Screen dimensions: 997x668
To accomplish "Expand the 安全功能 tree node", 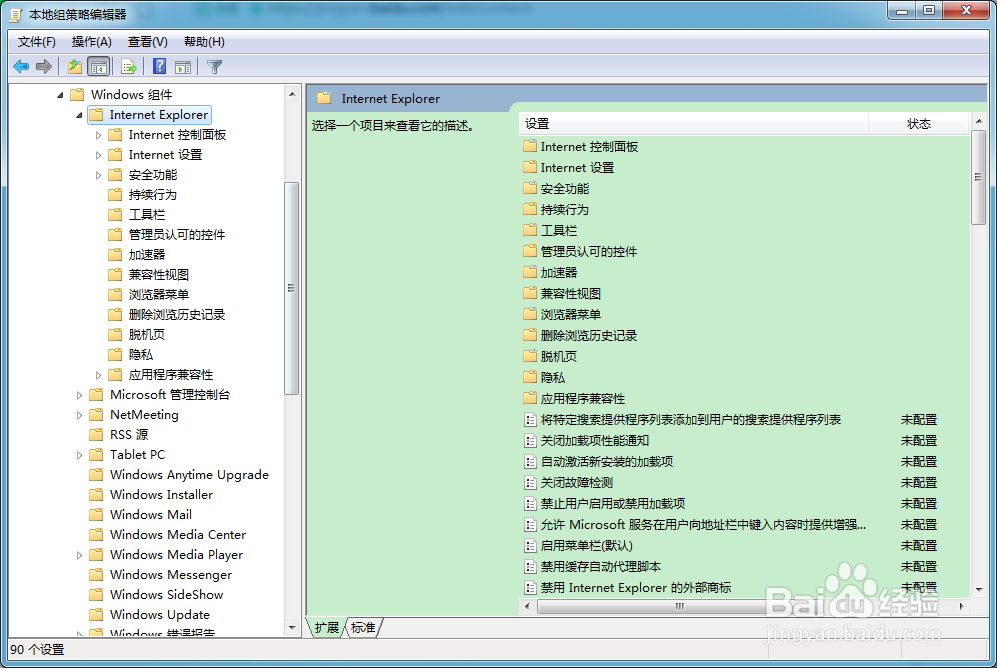I will pos(98,175).
